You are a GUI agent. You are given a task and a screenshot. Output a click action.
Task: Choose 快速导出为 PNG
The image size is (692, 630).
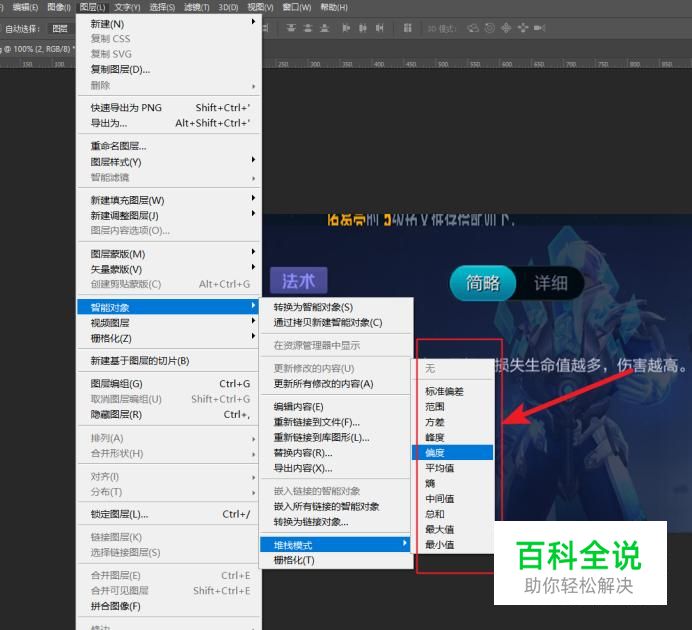168,108
